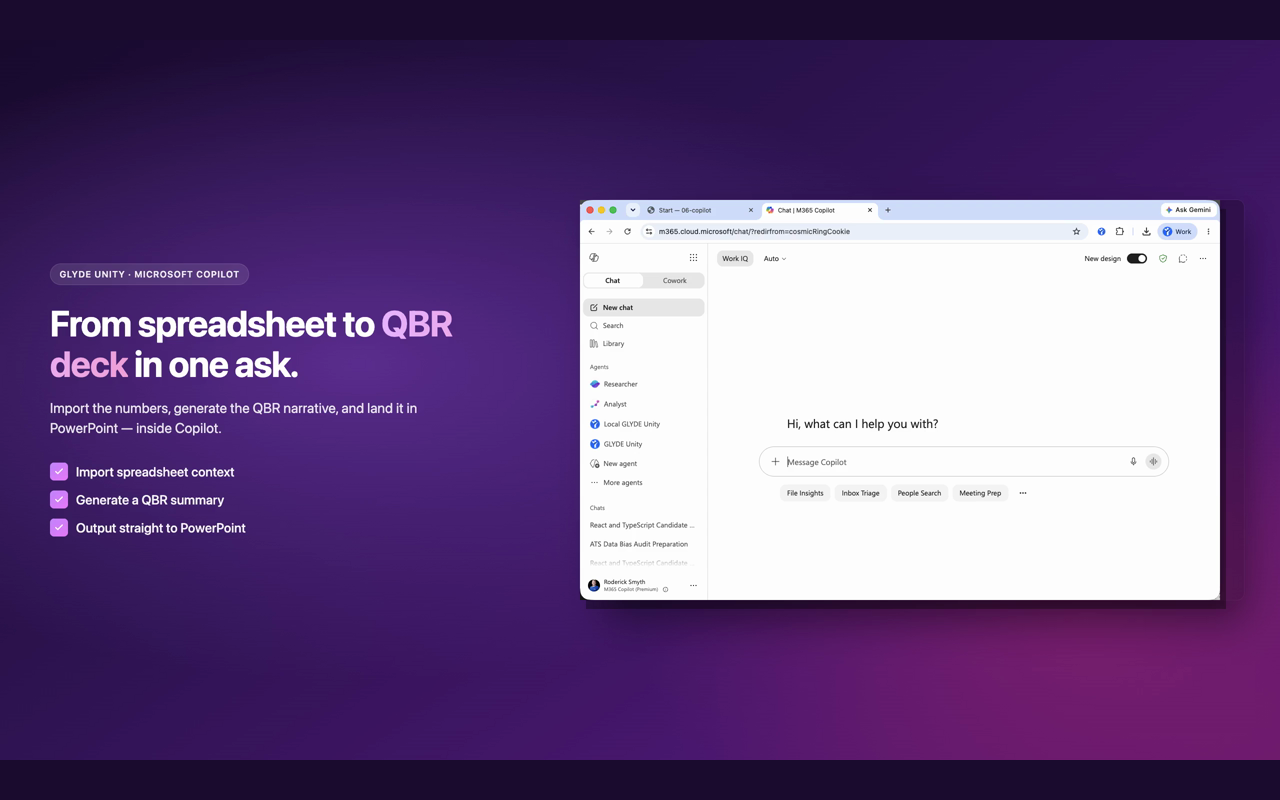This screenshot has width=1280, height=800.
Task: Toggle the New design switch
Action: (x=1137, y=259)
